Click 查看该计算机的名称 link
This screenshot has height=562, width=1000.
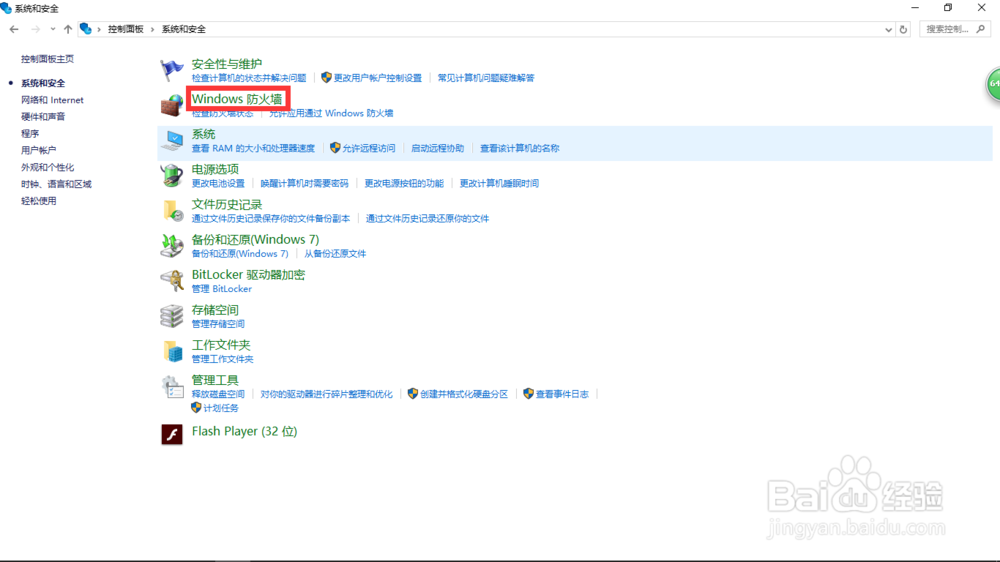(x=519, y=148)
